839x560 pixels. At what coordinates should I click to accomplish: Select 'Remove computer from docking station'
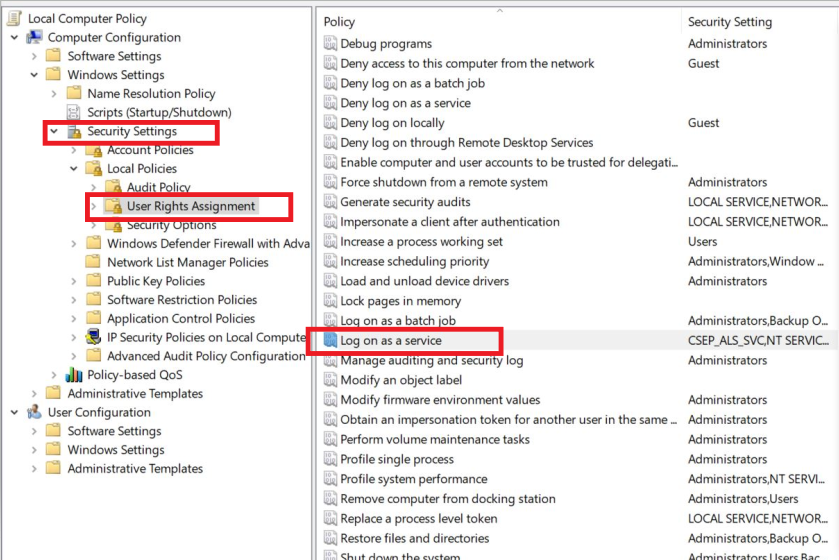[x=448, y=498]
